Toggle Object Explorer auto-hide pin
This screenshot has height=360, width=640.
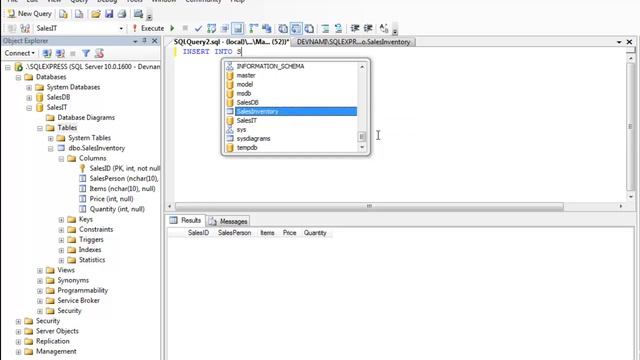pyautogui.click(x=144, y=41)
